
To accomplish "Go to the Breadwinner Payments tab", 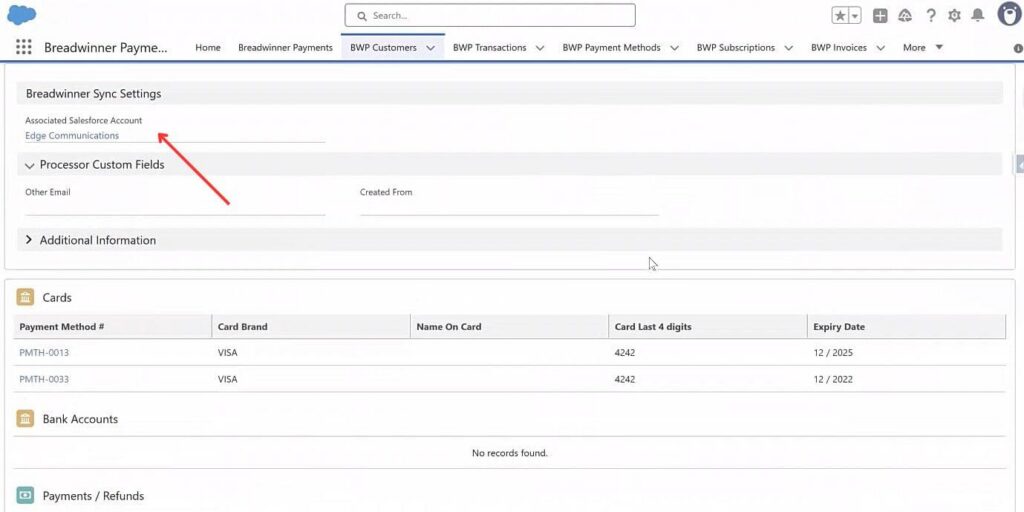I will (285, 47).
